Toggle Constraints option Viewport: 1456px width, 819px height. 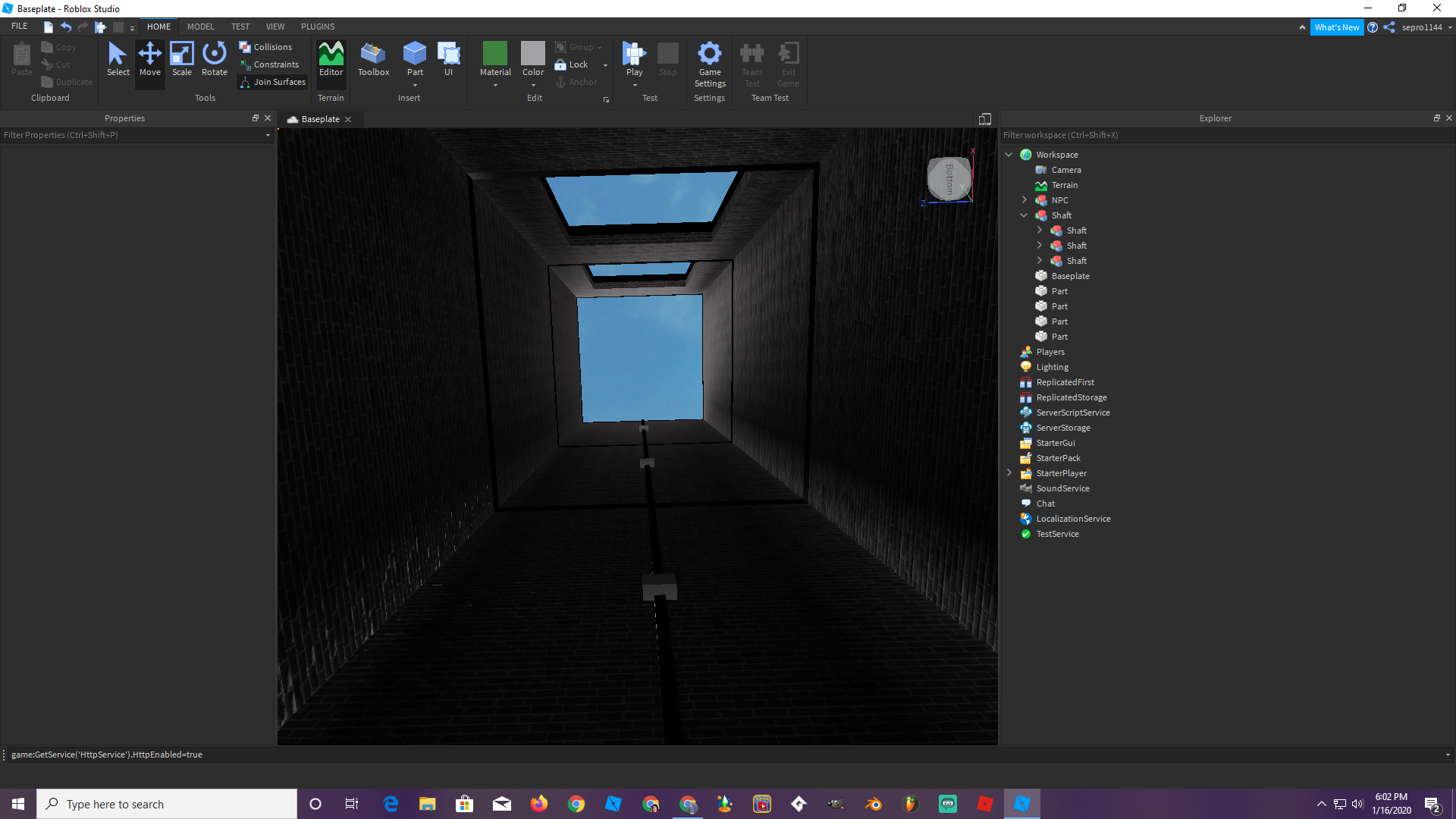tap(269, 64)
